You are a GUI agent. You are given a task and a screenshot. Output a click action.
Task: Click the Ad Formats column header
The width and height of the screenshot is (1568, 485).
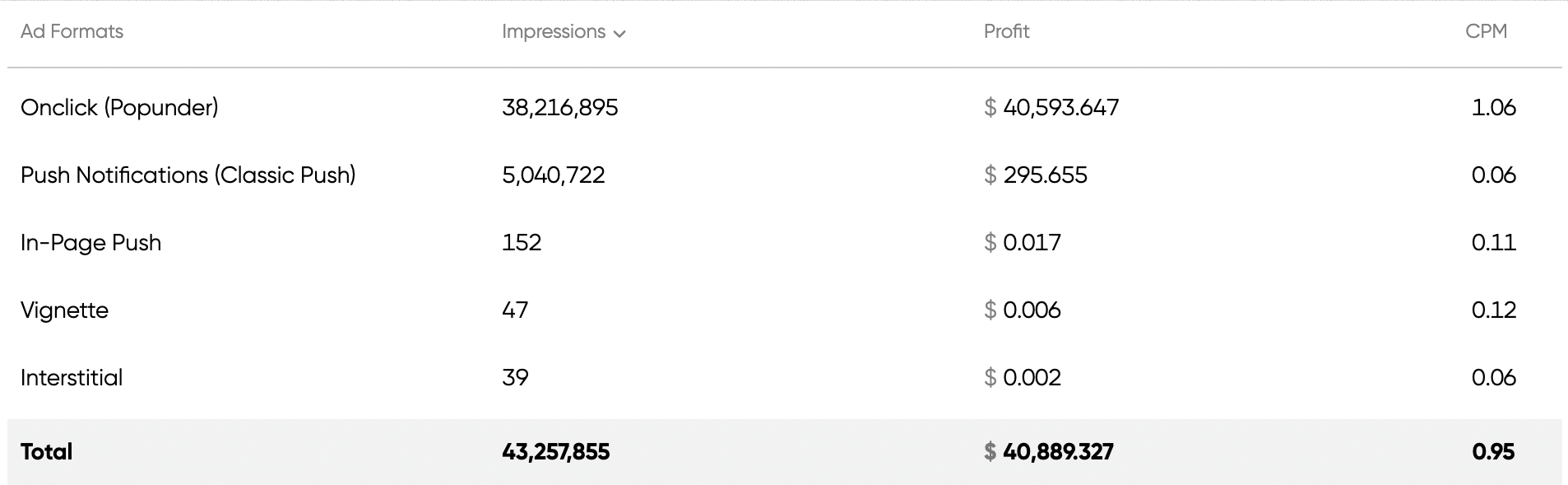(72, 31)
